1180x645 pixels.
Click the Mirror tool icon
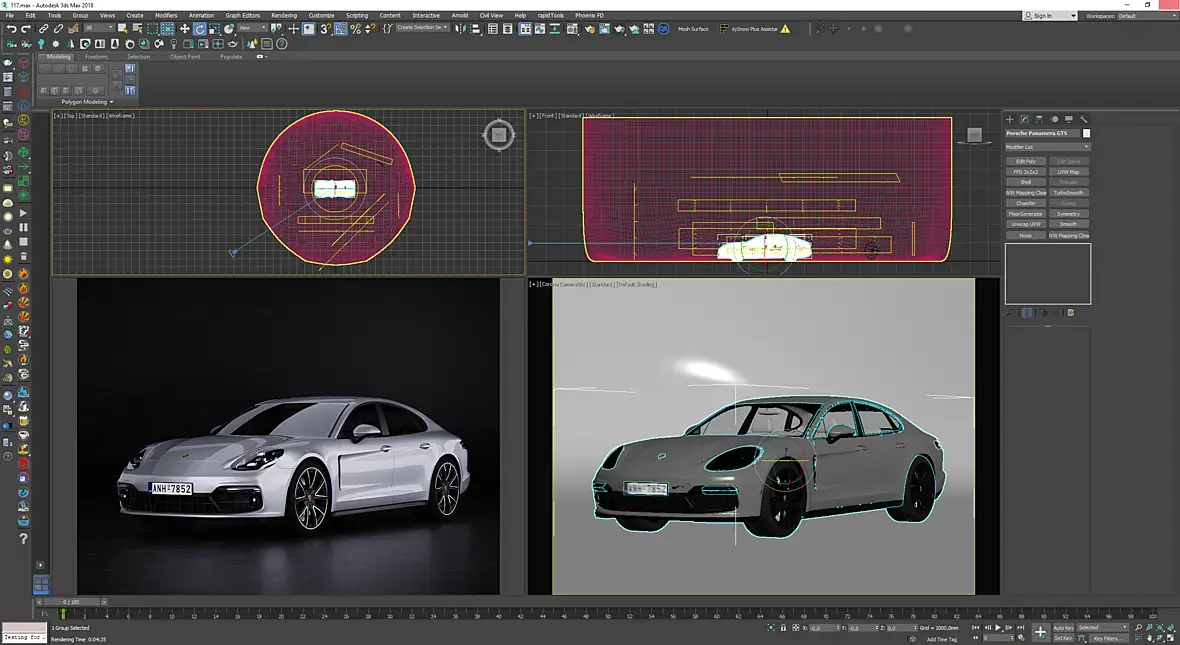[x=461, y=29]
